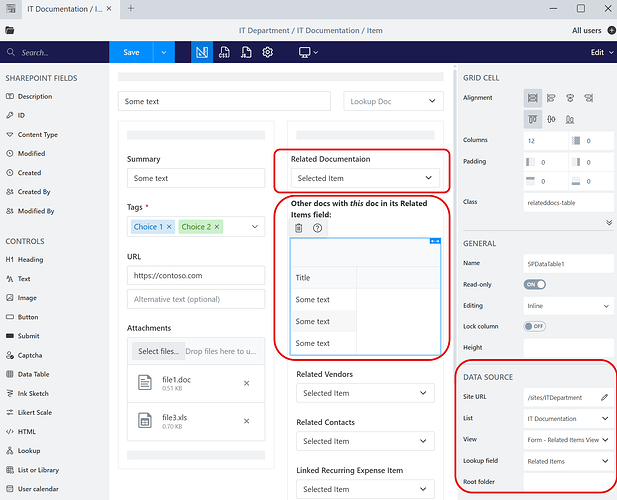Toggle the Read-only switch

click(x=535, y=284)
